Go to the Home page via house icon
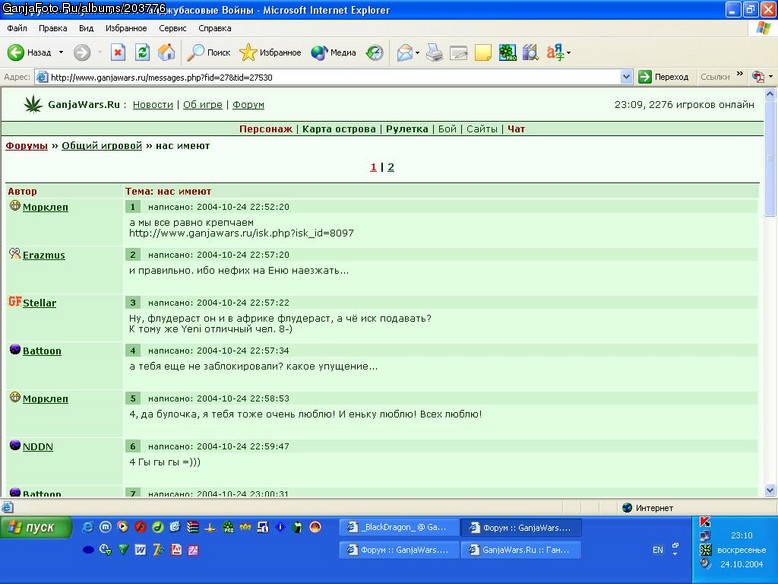Image resolution: width=778 pixels, height=584 pixels. tap(167, 52)
